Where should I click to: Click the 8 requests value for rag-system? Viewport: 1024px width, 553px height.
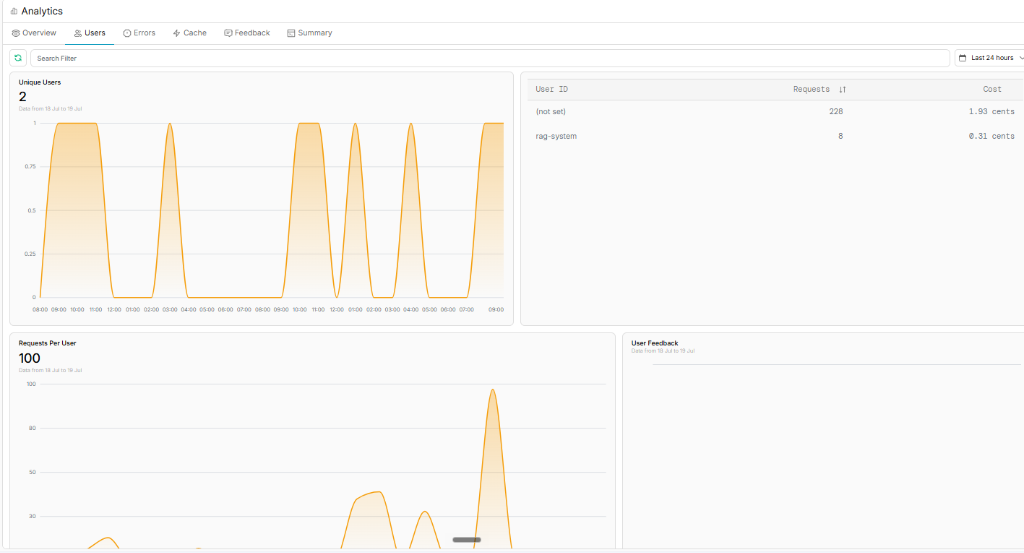point(840,136)
